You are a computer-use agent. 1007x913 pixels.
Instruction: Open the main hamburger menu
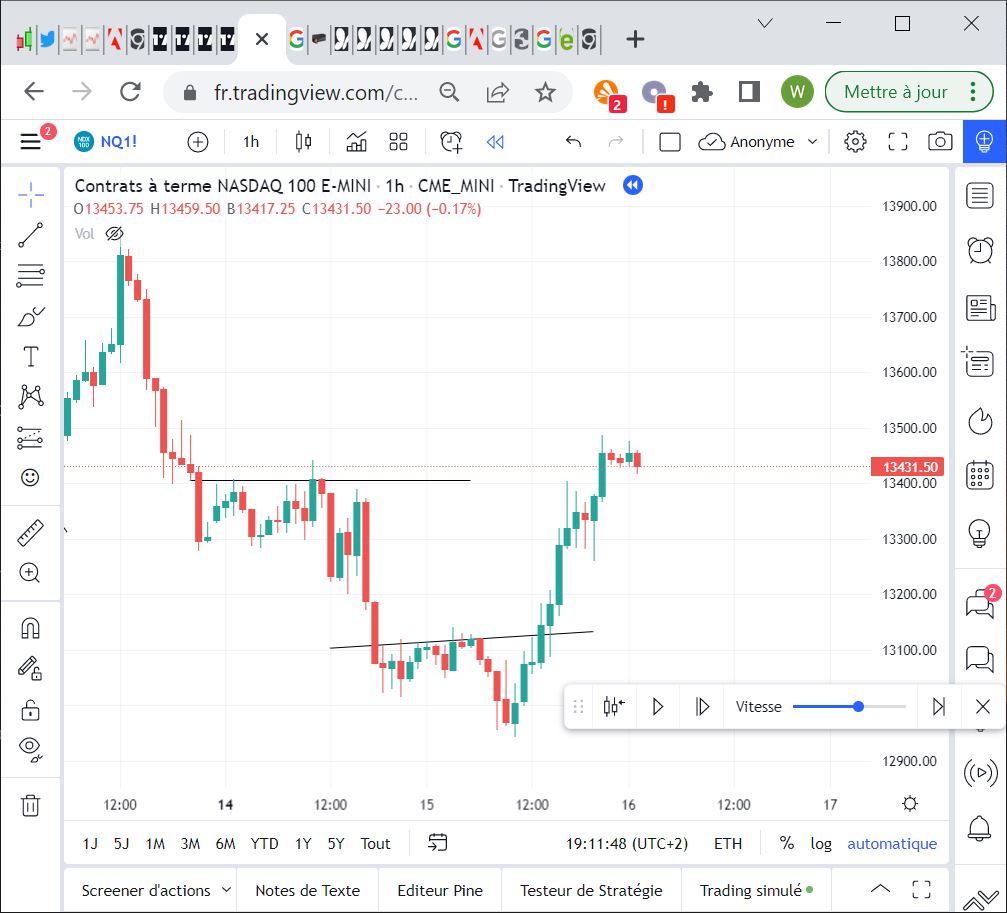coord(30,141)
